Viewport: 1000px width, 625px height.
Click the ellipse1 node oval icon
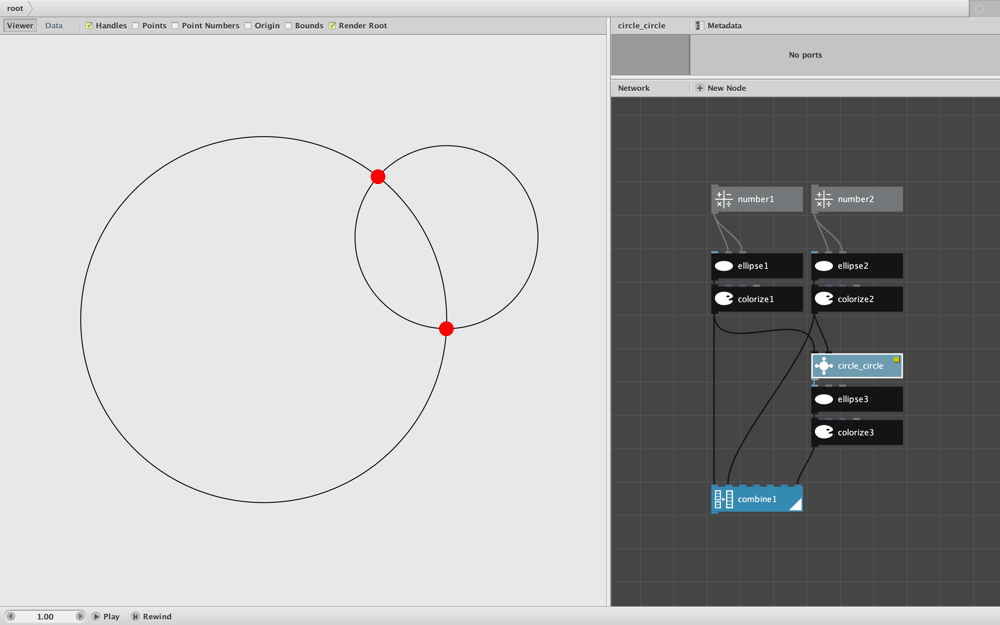724,266
